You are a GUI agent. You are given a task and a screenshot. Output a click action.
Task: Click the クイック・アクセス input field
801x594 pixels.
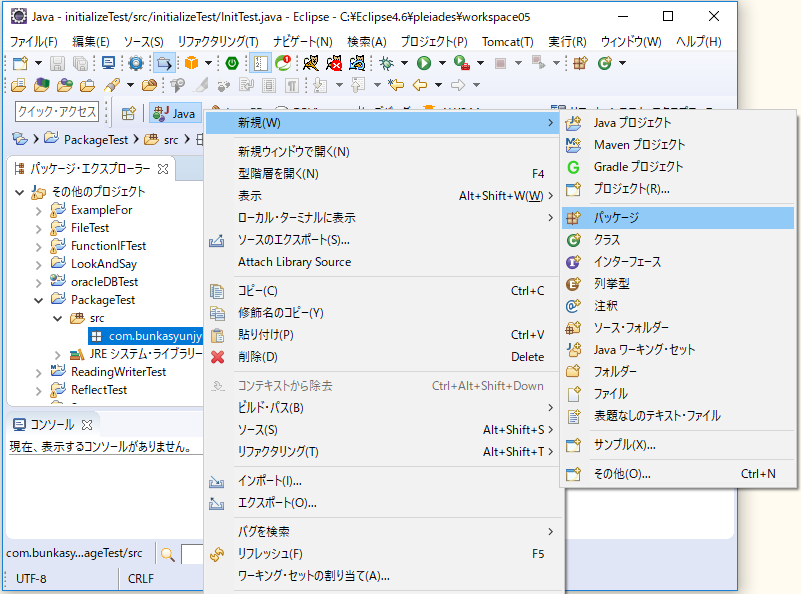point(57,111)
